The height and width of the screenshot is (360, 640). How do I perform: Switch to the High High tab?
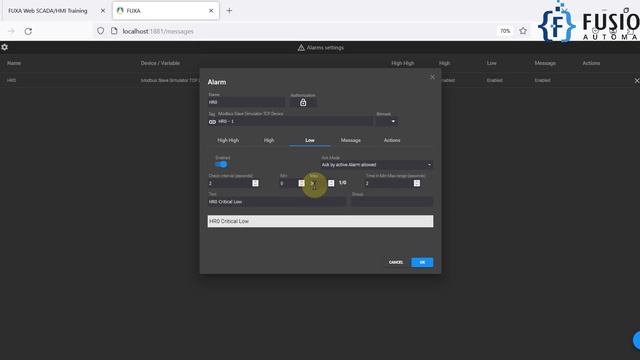tap(228, 140)
